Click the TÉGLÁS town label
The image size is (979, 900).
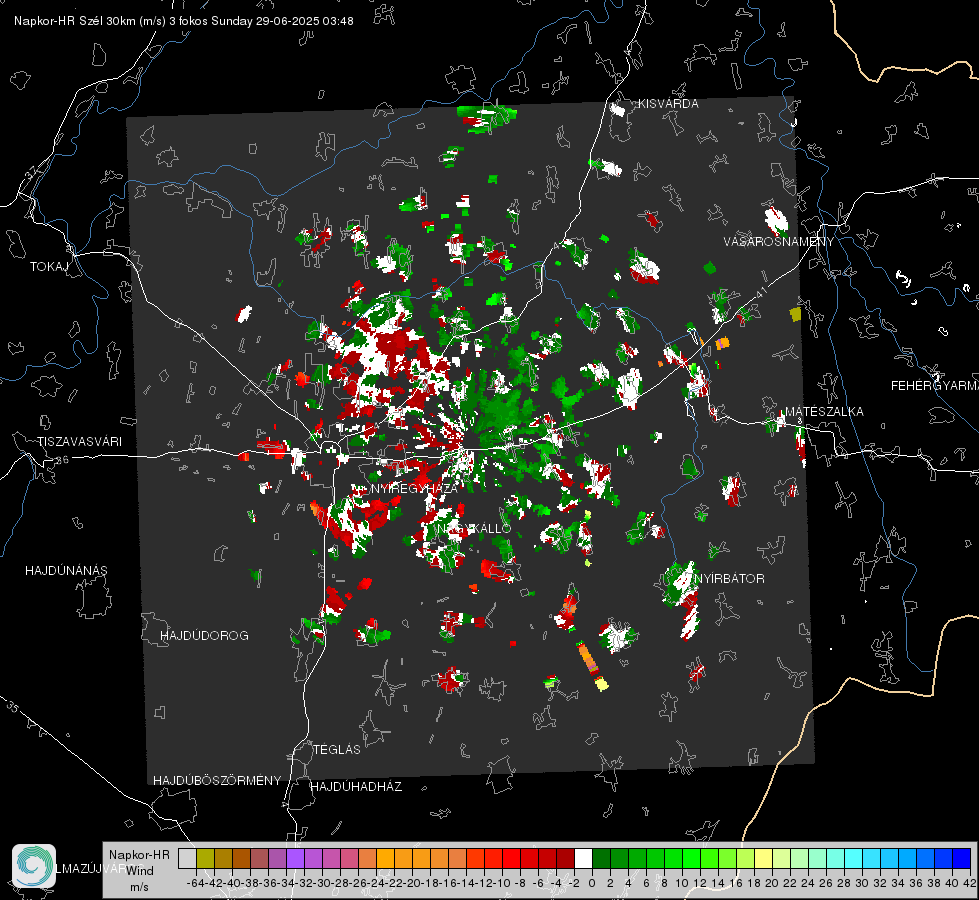(337, 750)
